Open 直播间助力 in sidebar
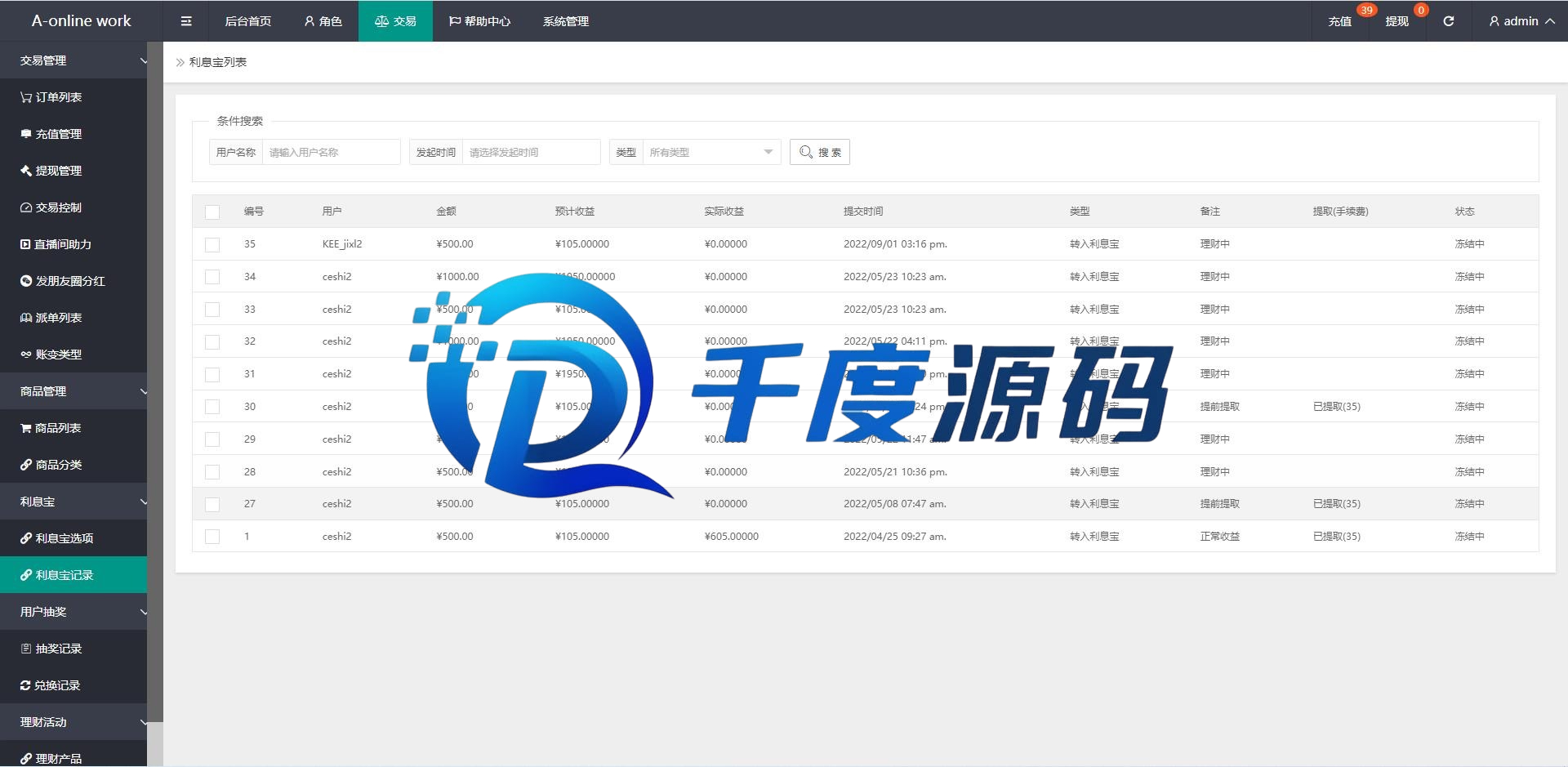Screen dimensions: 1568x767 pyautogui.click(x=73, y=244)
